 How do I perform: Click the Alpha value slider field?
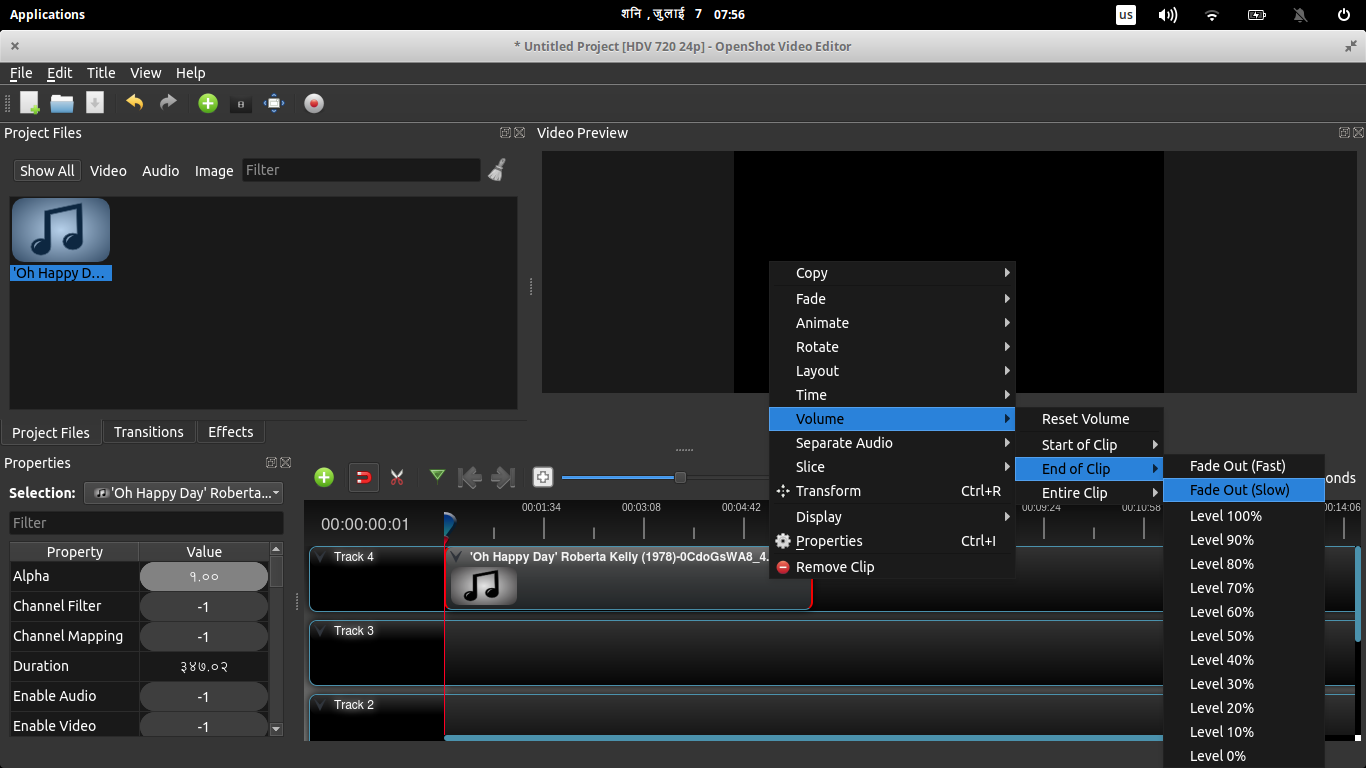[204, 576]
